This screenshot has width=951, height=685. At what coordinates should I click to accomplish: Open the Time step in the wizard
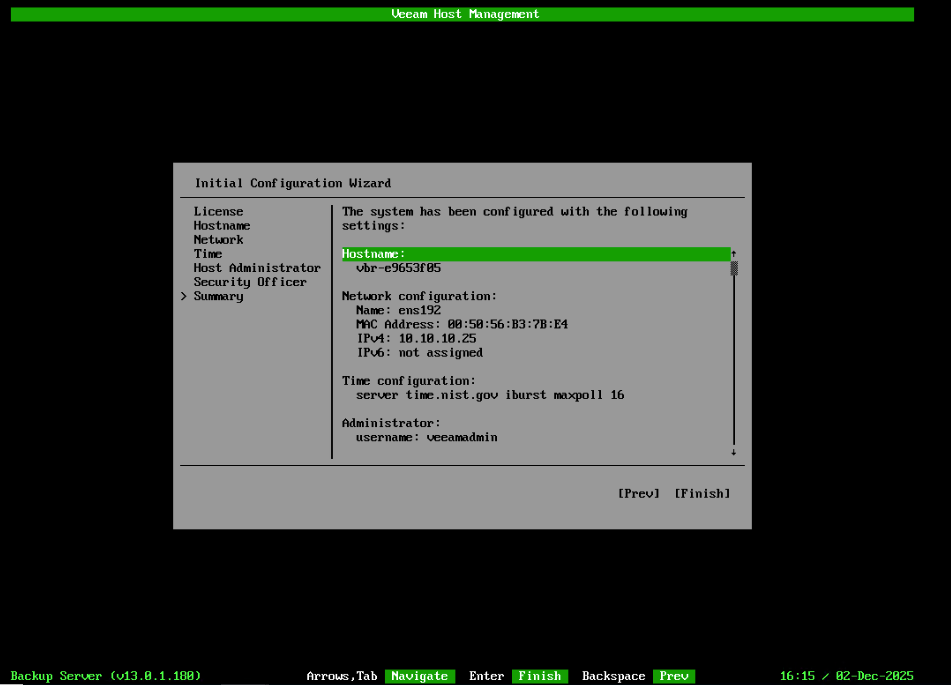(208, 253)
